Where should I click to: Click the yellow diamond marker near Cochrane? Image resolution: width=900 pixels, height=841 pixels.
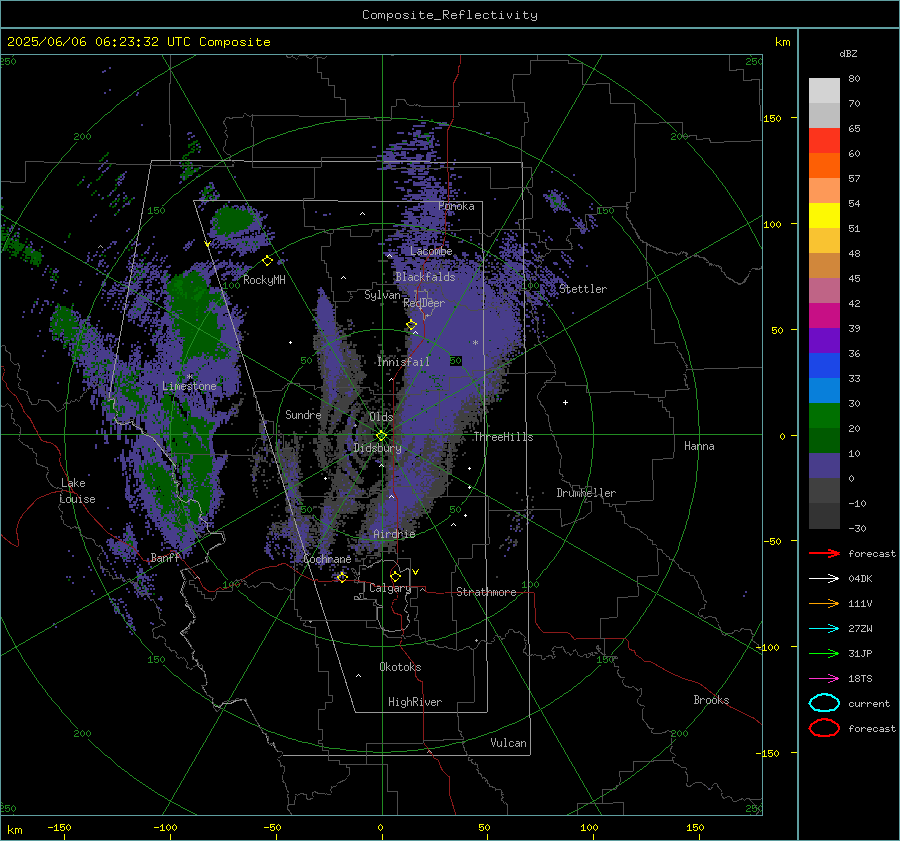pyautogui.click(x=342, y=577)
